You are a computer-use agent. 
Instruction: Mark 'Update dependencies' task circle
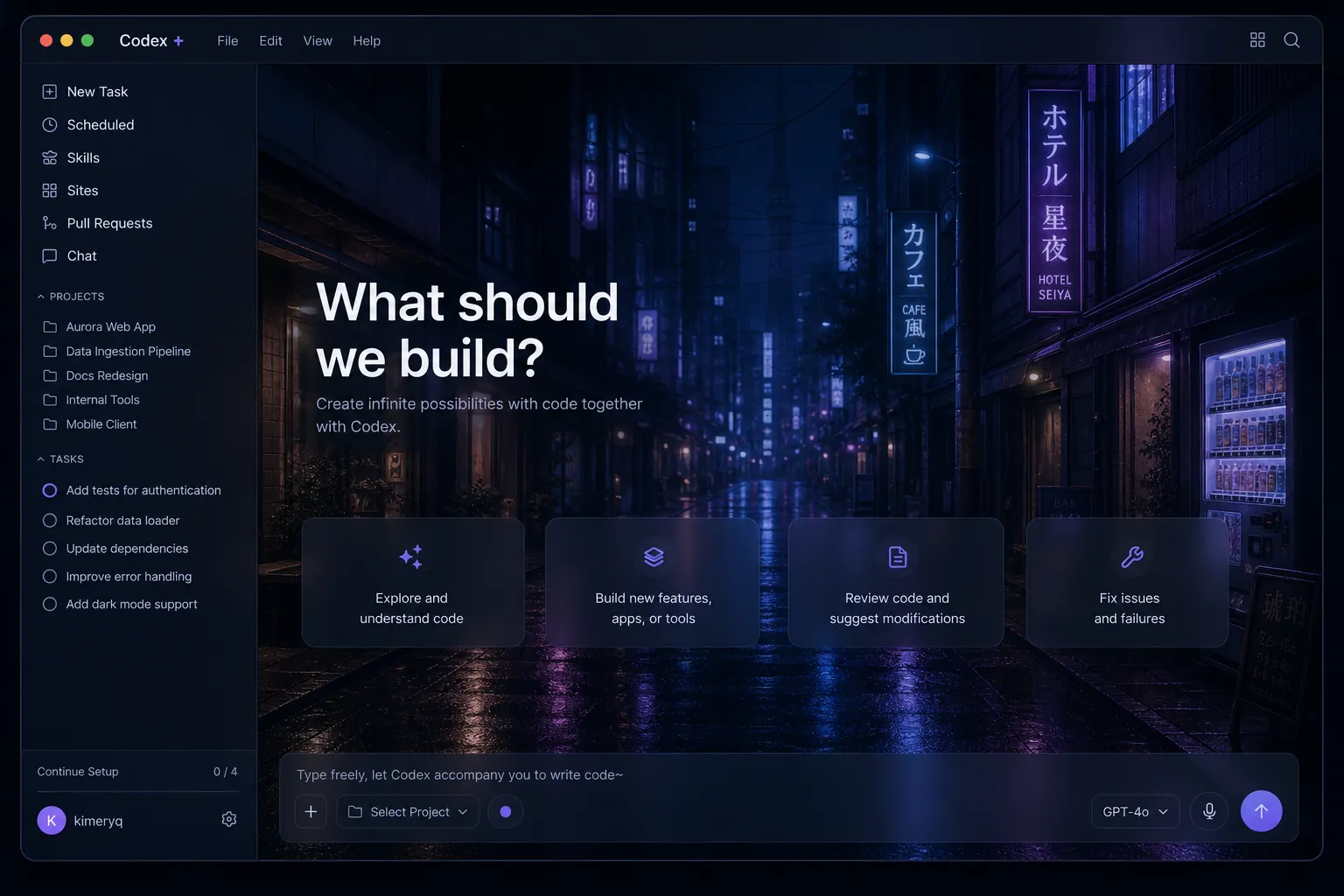click(50, 549)
